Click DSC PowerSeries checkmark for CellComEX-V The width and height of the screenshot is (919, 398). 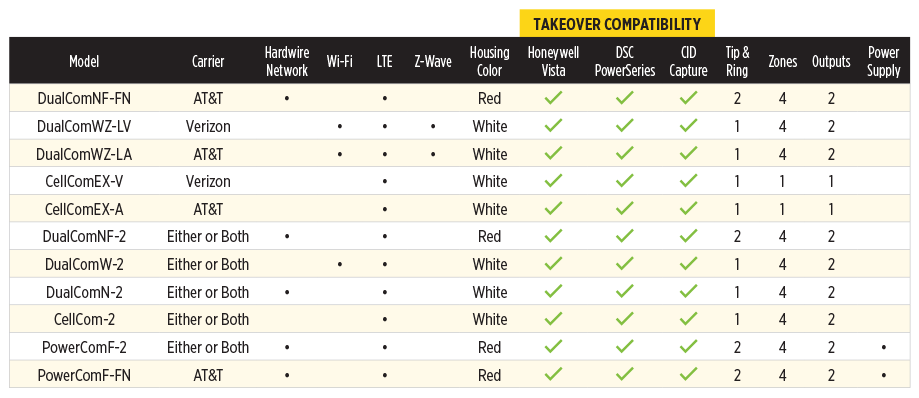point(625,181)
